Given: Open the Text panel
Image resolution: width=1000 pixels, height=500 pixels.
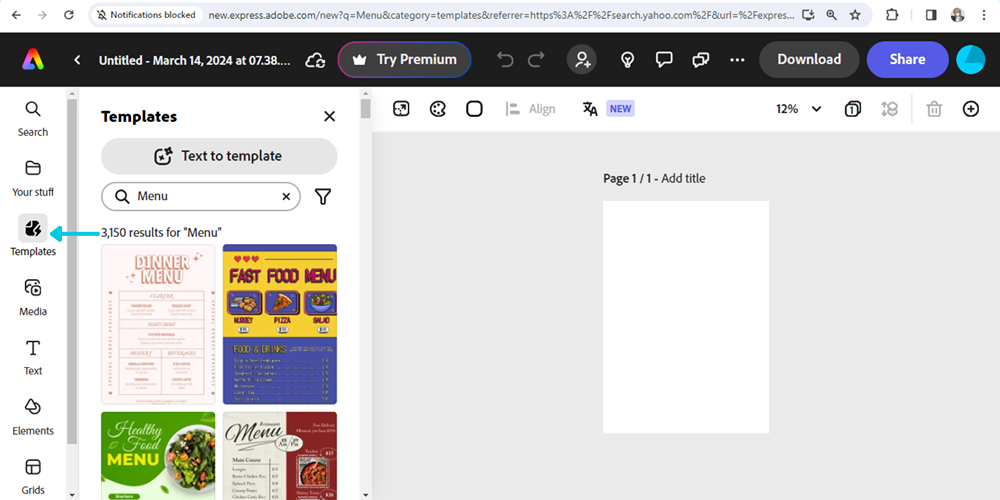Looking at the screenshot, I should (x=33, y=357).
